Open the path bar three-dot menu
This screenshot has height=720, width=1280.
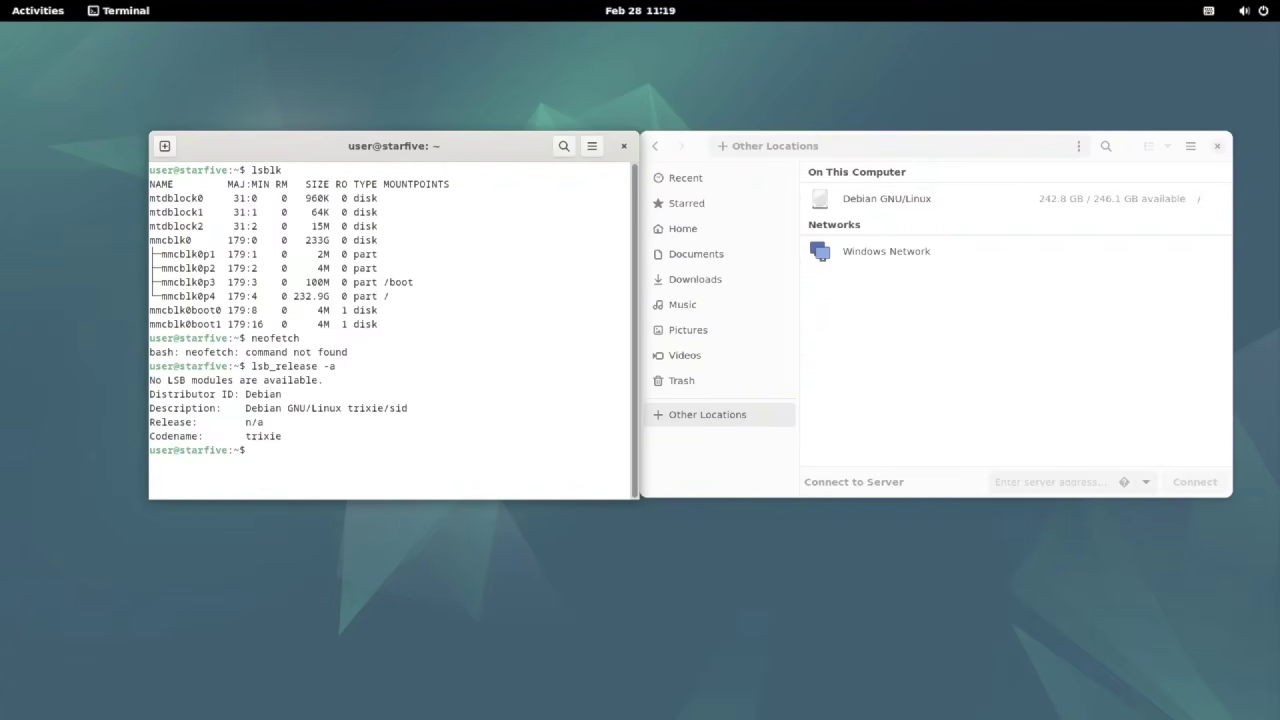1078,146
